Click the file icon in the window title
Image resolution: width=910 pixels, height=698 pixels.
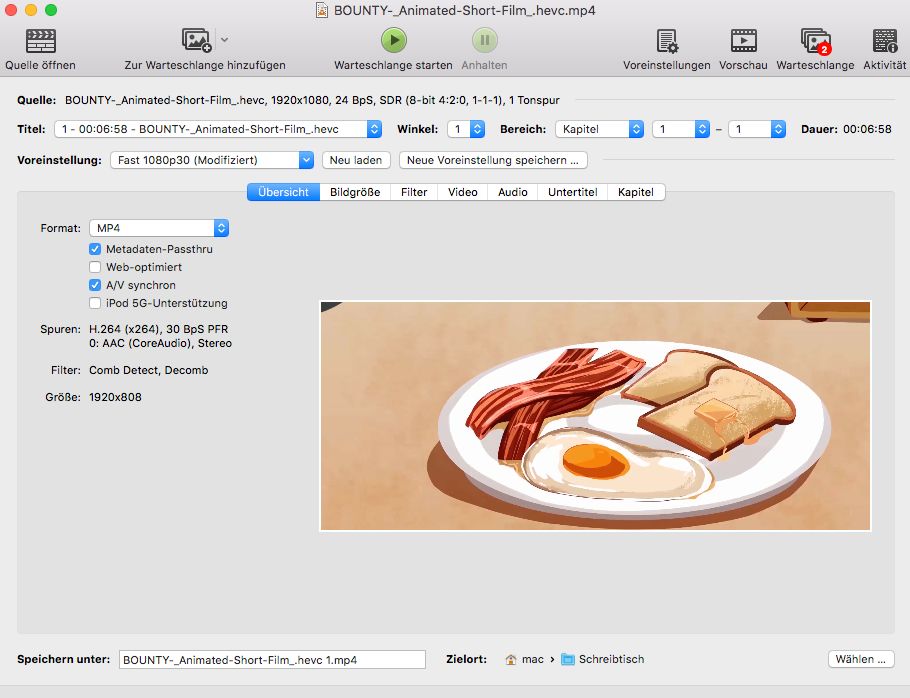click(322, 10)
